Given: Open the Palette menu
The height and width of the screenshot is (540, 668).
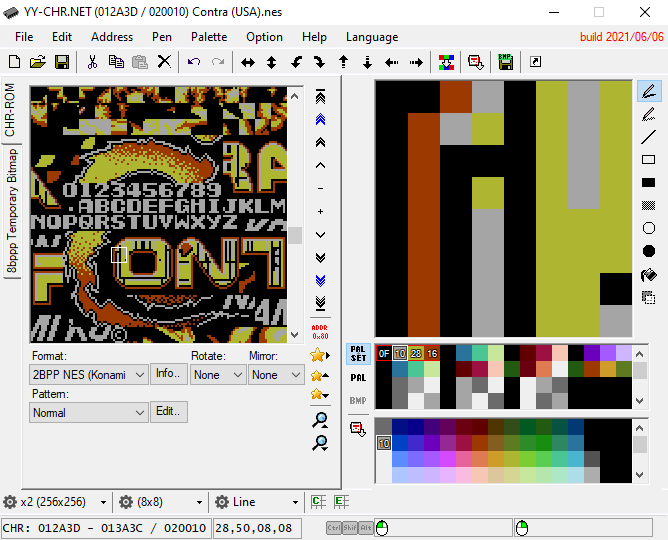Looking at the screenshot, I should point(209,37).
